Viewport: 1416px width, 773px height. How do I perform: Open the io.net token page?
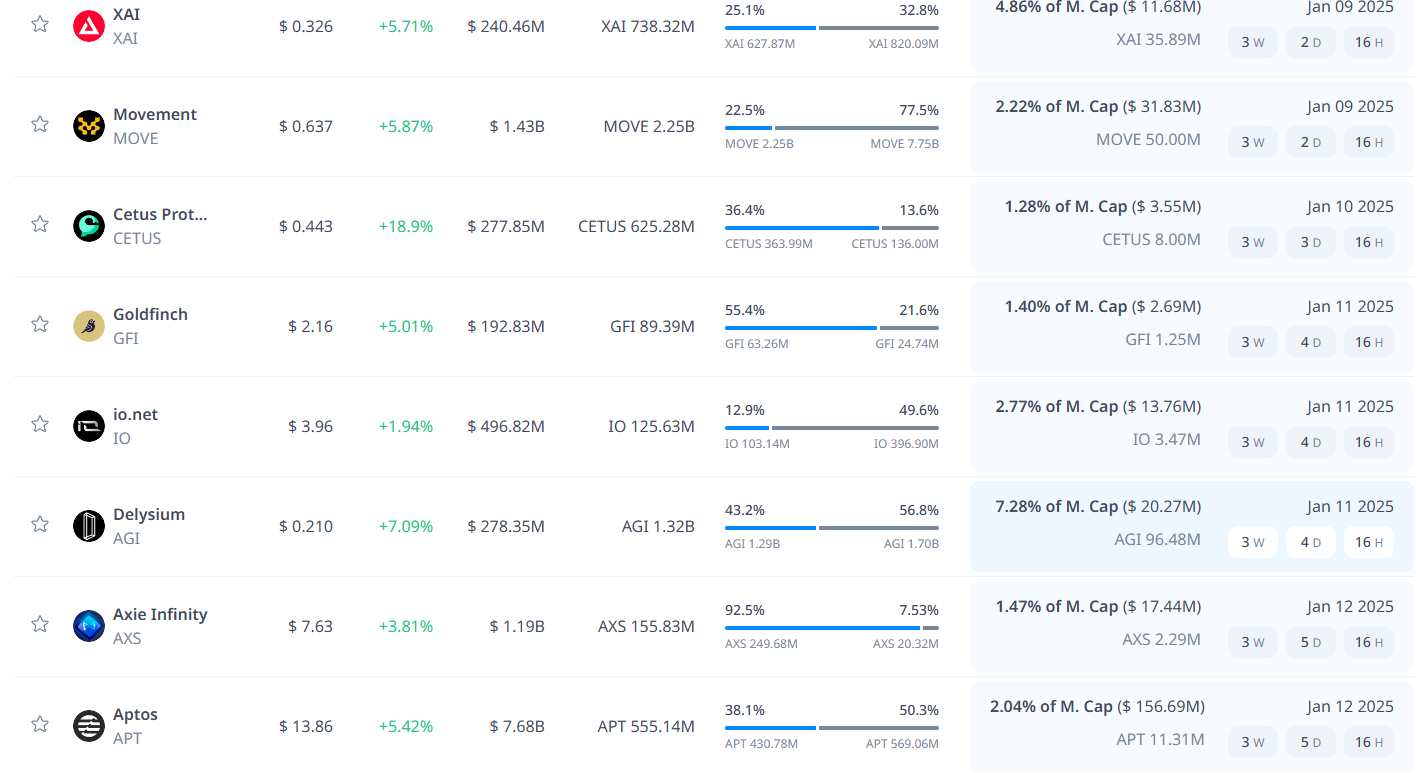(x=135, y=414)
